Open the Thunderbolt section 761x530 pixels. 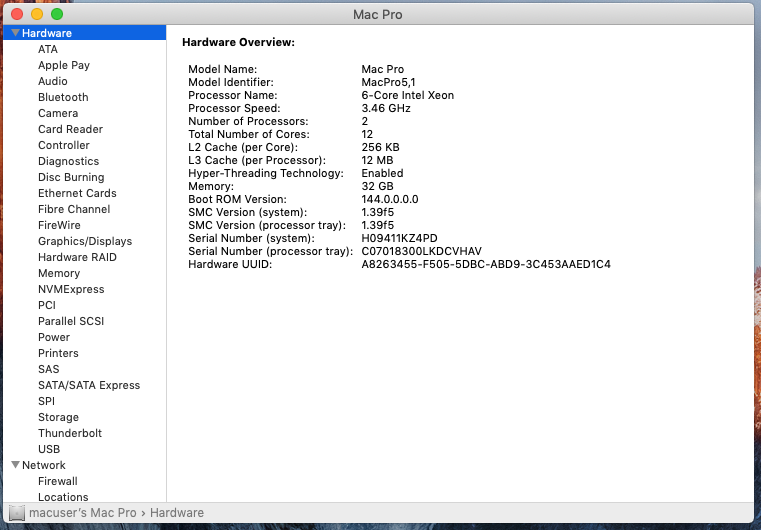70,433
